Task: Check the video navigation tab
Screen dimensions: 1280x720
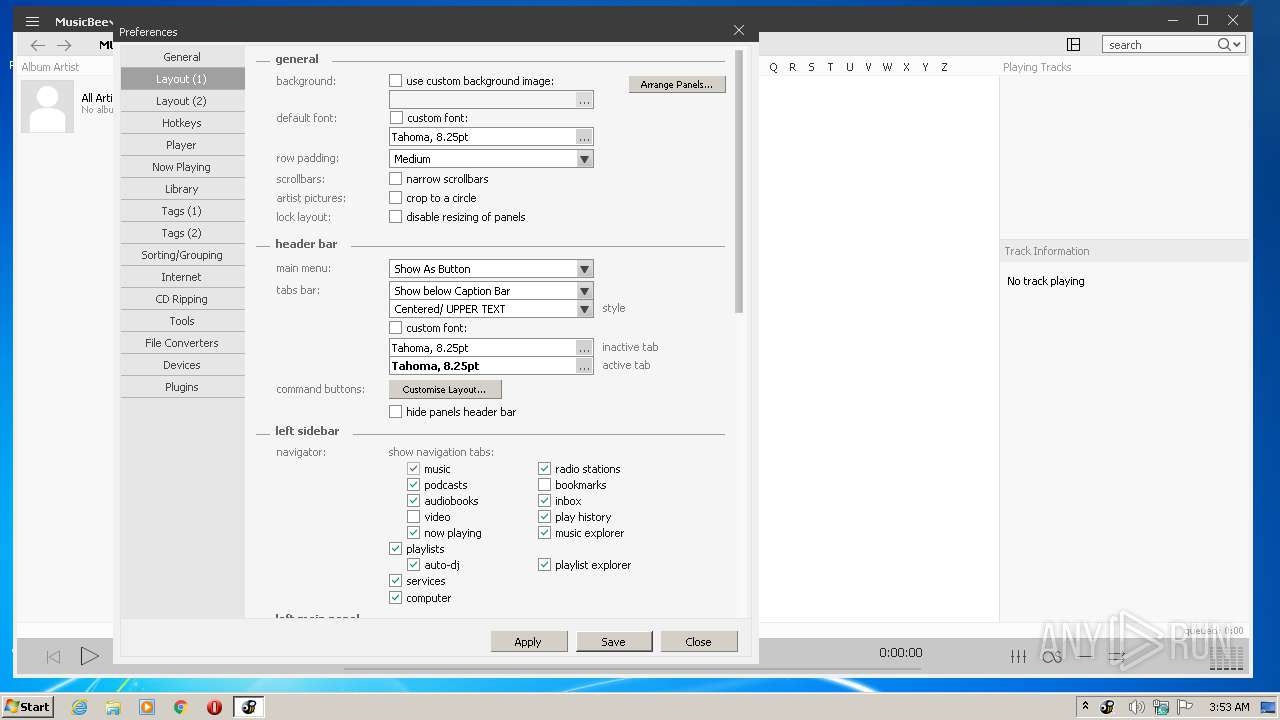Action: point(414,517)
